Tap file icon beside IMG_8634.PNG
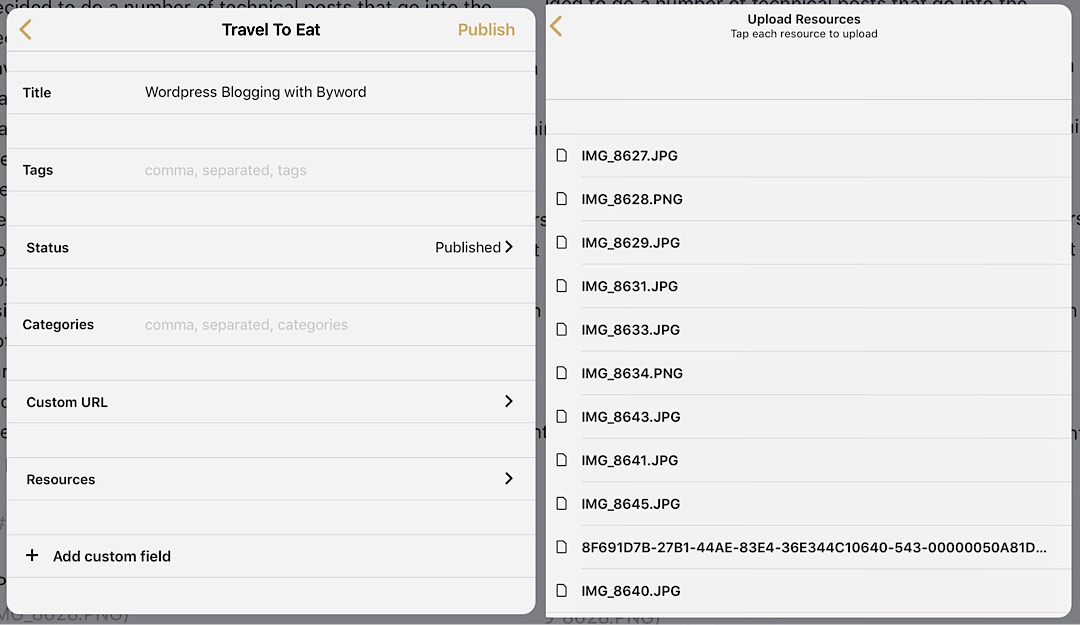The height and width of the screenshot is (625, 1080). click(562, 373)
